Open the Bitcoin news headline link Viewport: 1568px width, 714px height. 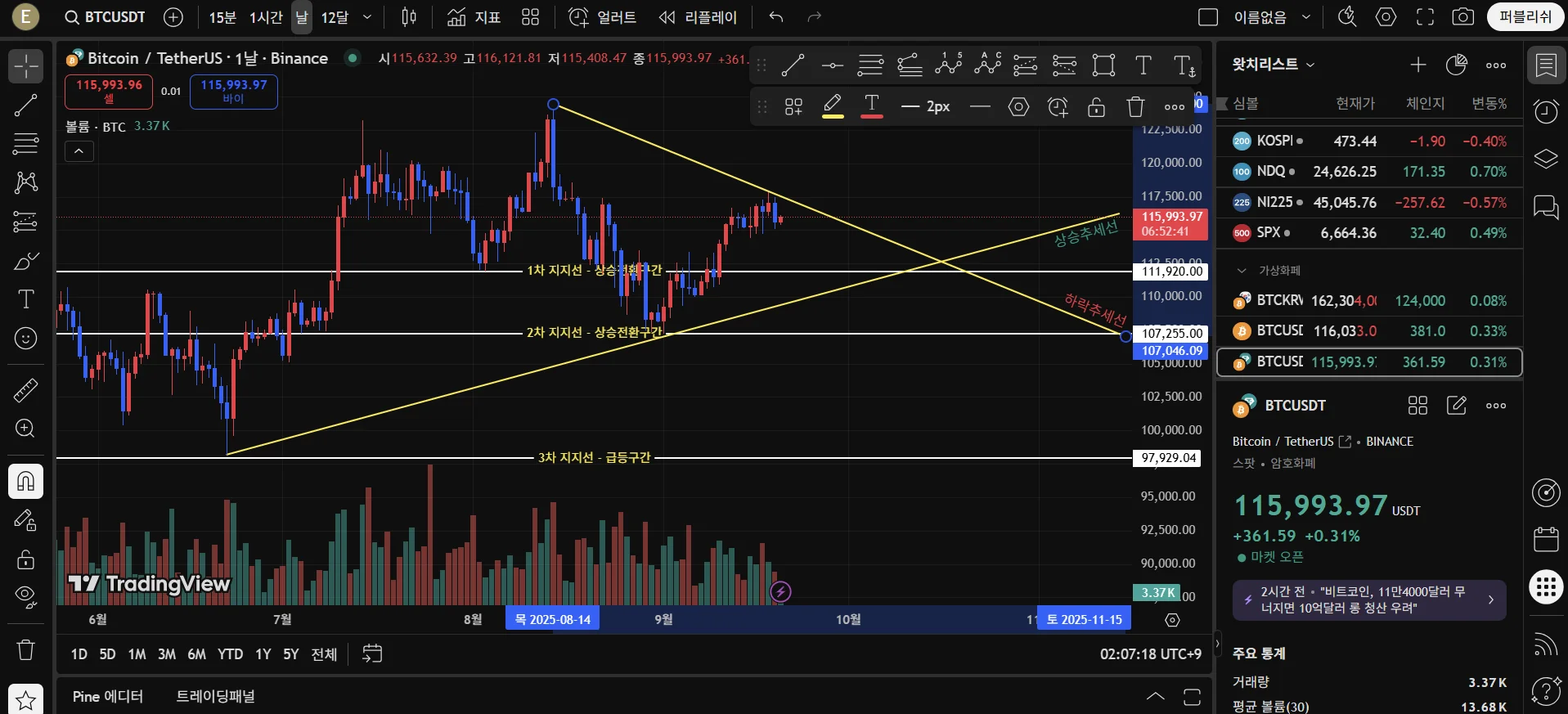click(1369, 600)
